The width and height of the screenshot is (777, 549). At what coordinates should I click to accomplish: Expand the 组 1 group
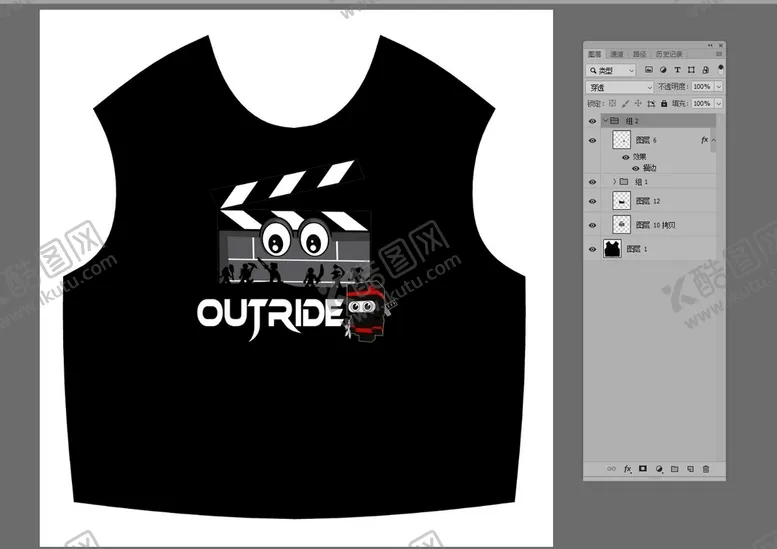[613, 182]
